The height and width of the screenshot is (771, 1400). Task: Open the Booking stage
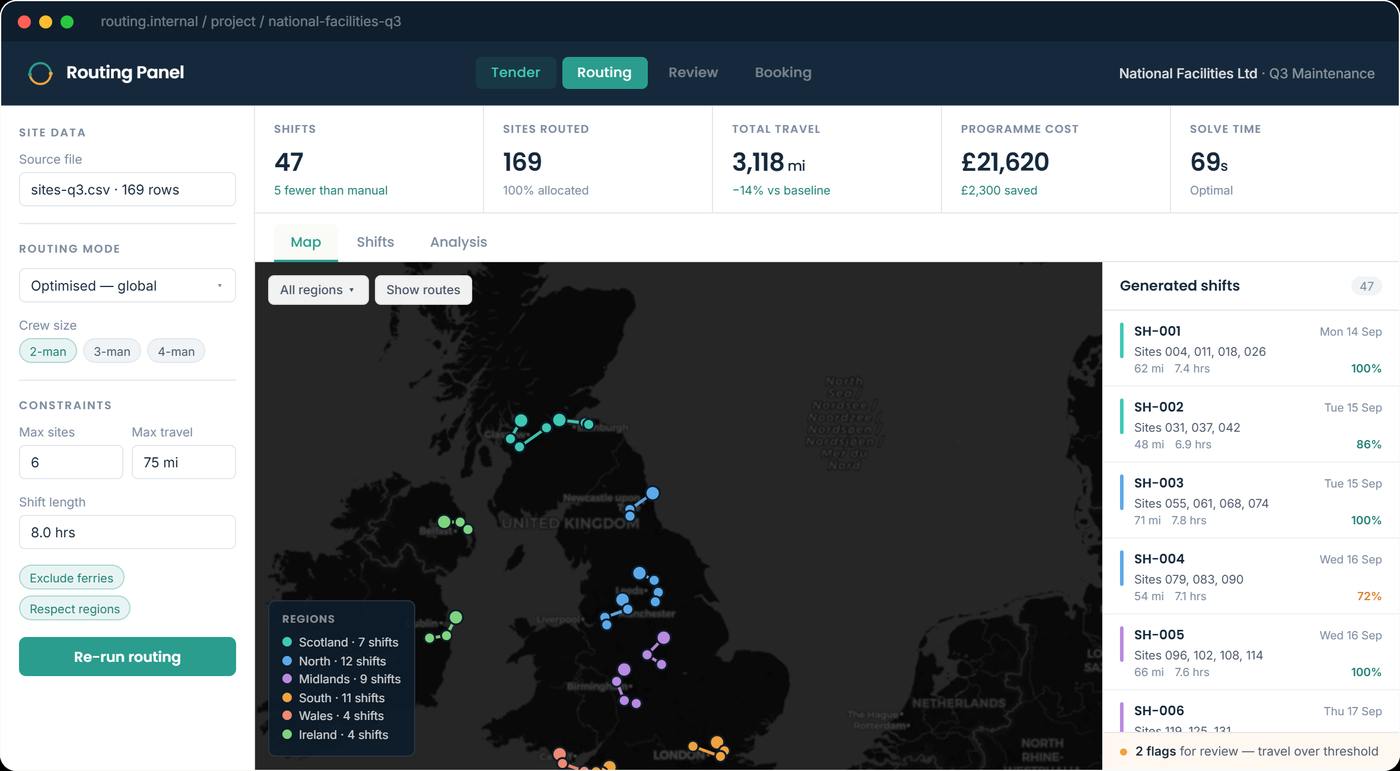[x=783, y=73]
